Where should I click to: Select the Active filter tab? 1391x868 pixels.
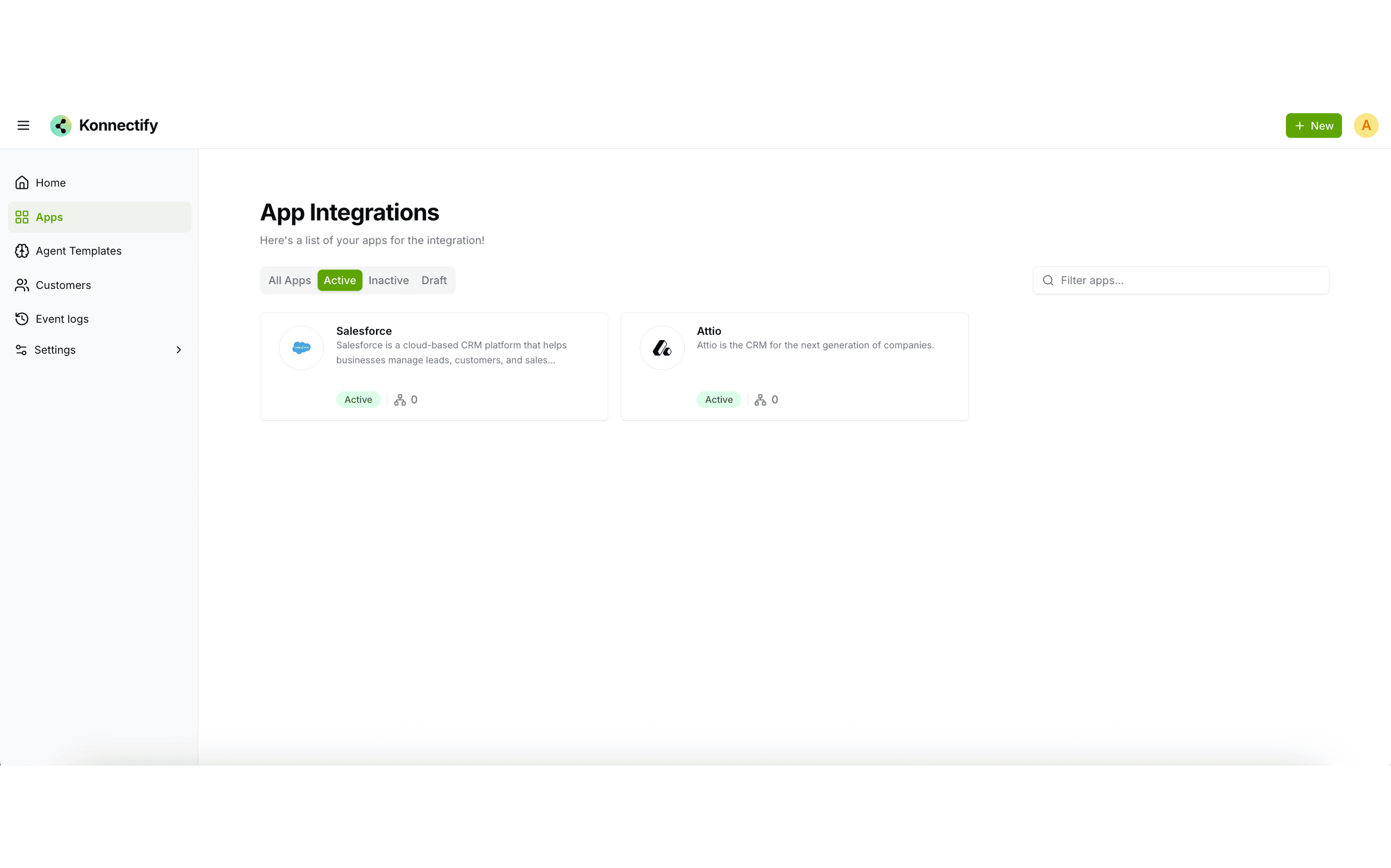click(339, 280)
